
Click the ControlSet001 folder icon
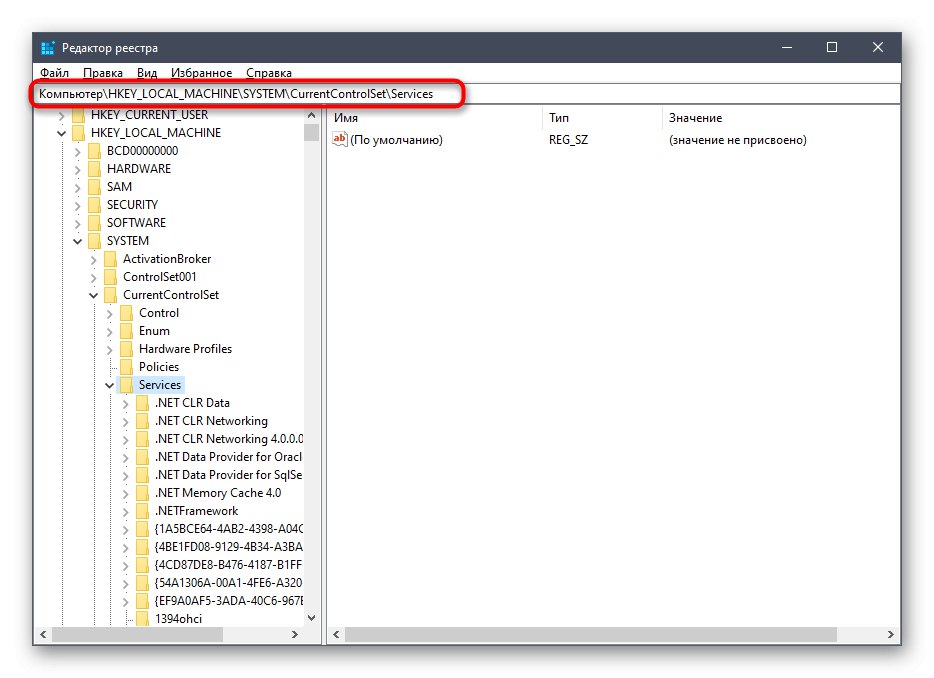[x=110, y=276]
